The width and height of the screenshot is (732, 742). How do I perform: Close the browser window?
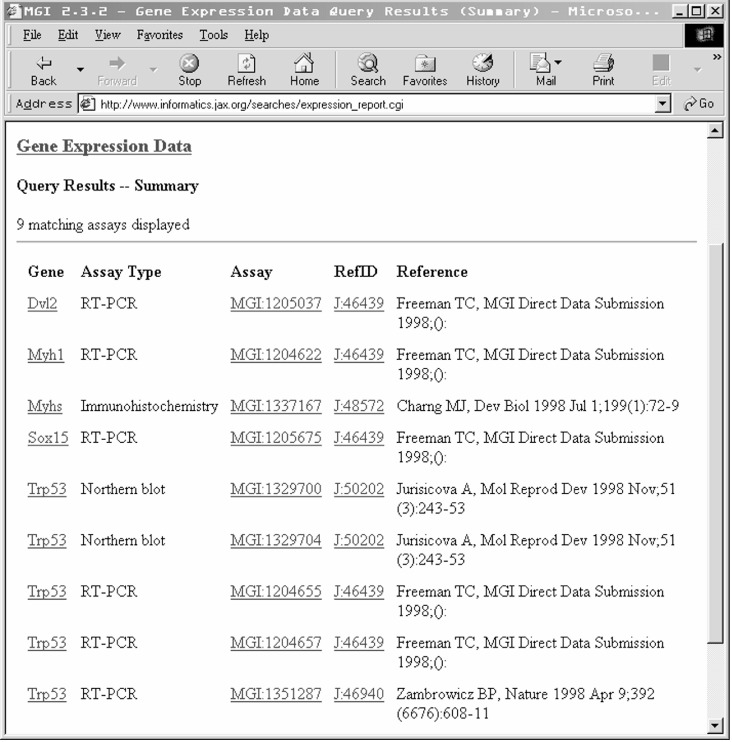click(x=715, y=11)
